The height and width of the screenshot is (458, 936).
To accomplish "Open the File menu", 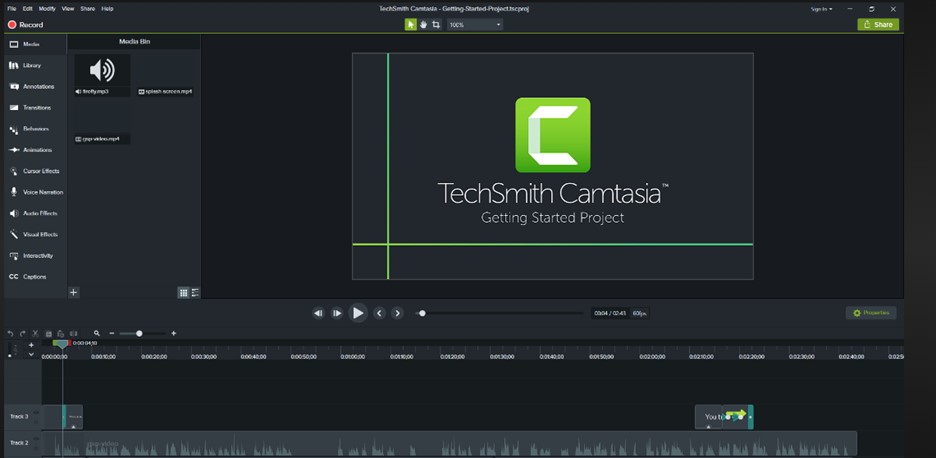I will click(11, 9).
